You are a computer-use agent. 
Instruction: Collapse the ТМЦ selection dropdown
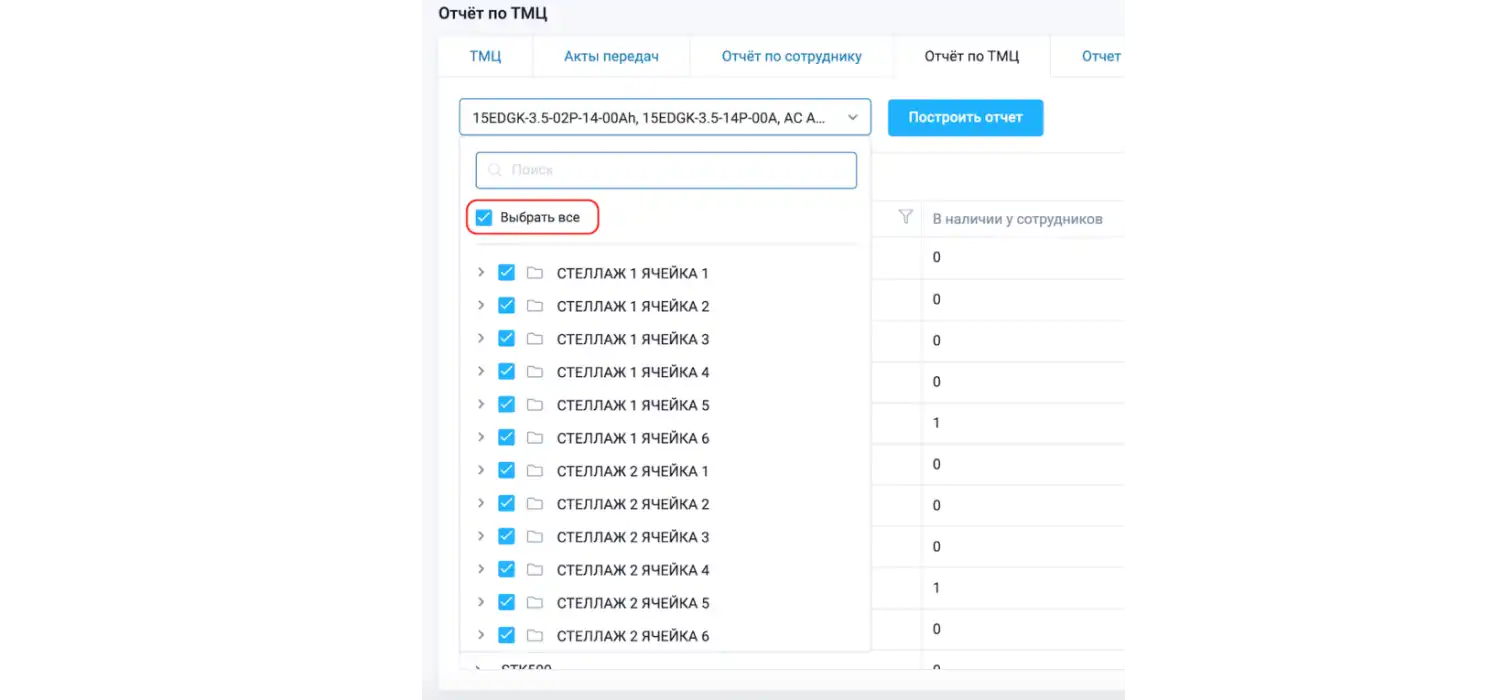[853, 117]
